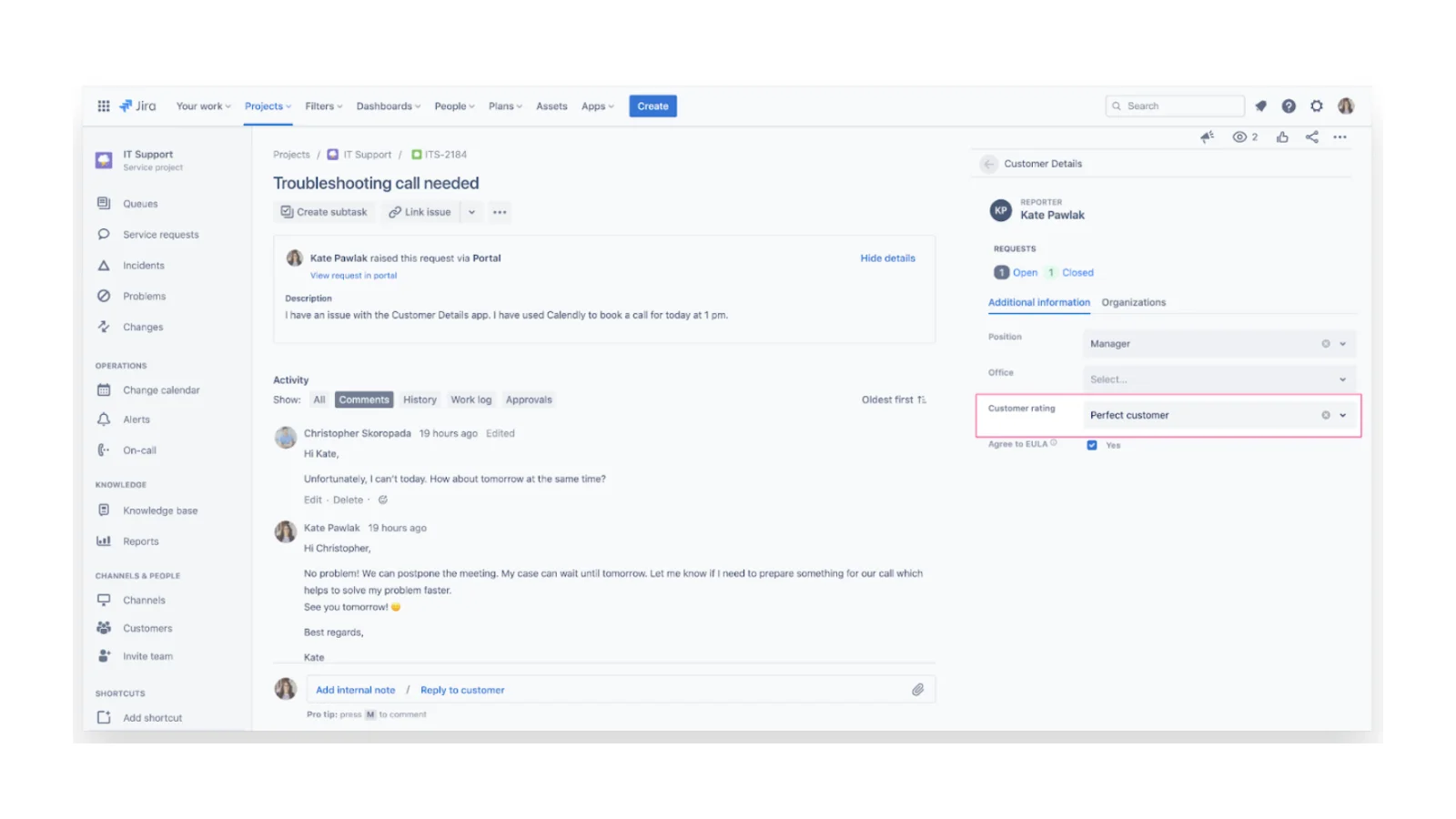Image resolution: width=1456 pixels, height=819 pixels.
Task: Open the apps grid icon next to Jira logo
Action: pos(103,106)
